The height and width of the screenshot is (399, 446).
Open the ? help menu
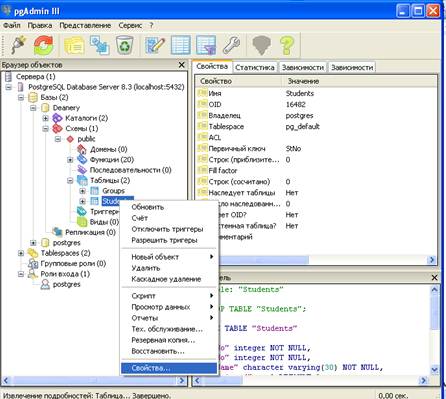(151, 25)
